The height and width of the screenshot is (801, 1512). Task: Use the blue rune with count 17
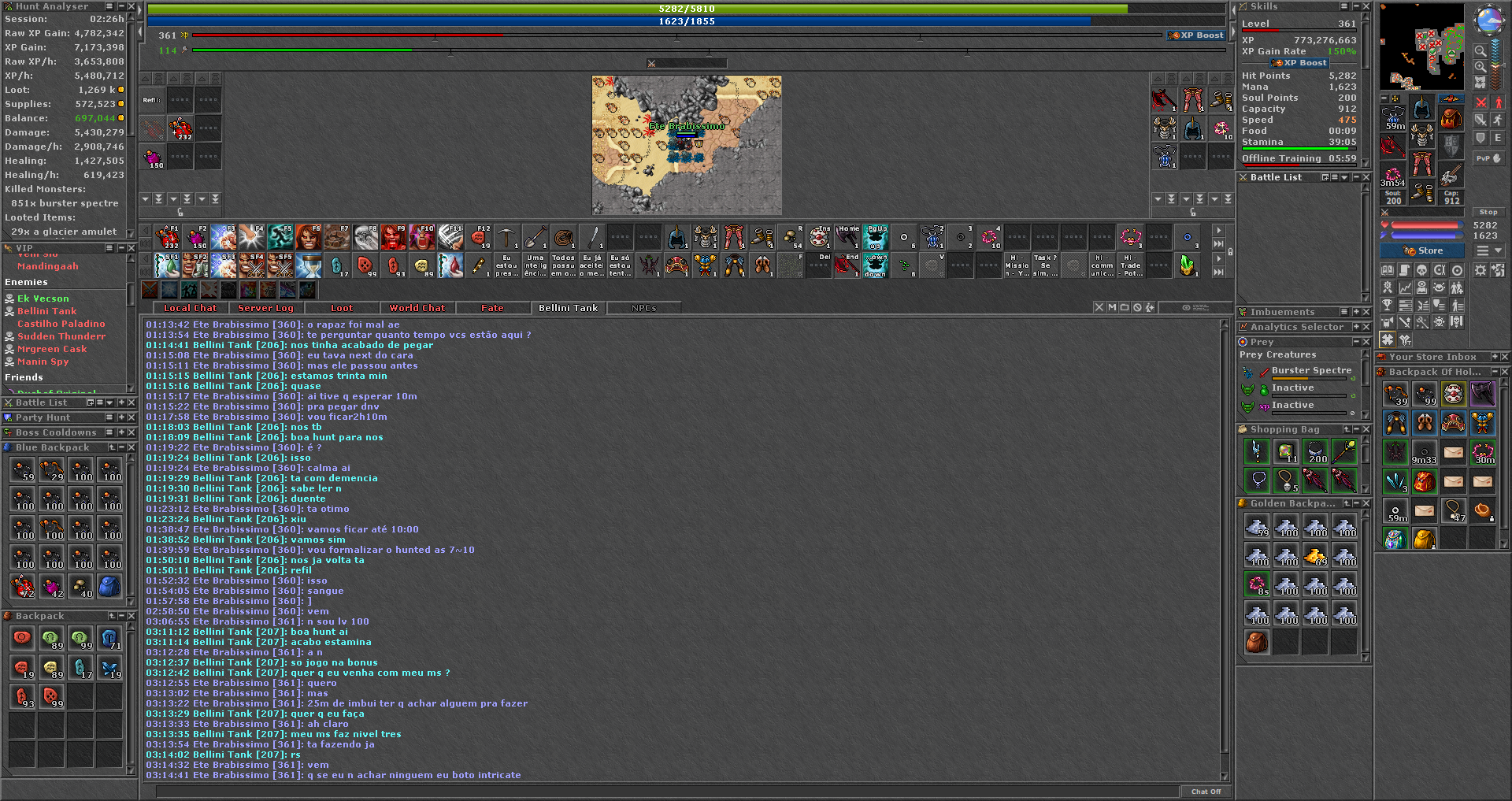(337, 265)
